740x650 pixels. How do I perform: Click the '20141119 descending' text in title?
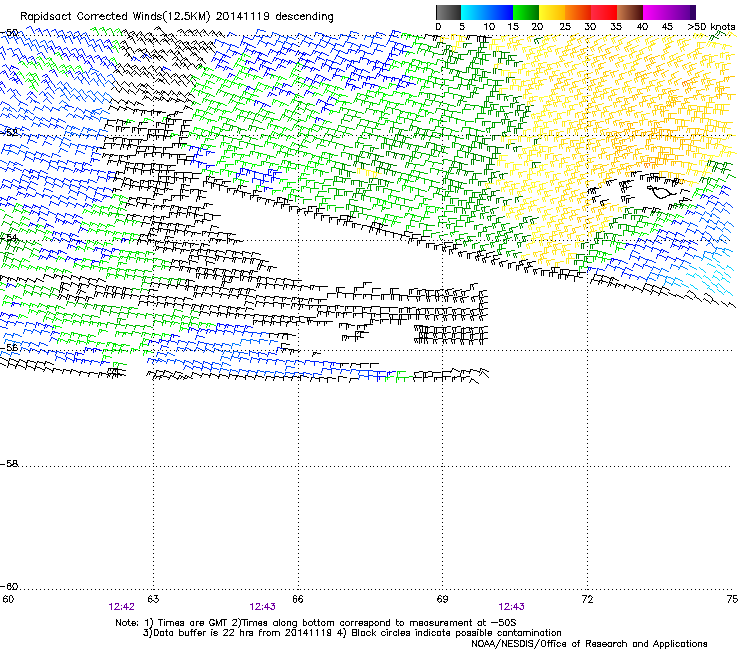275,17
